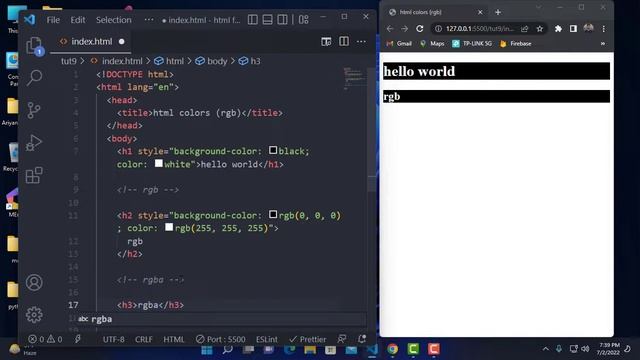640x360 pixels.
Task: Open the Search view in activity bar
Action: [34, 78]
